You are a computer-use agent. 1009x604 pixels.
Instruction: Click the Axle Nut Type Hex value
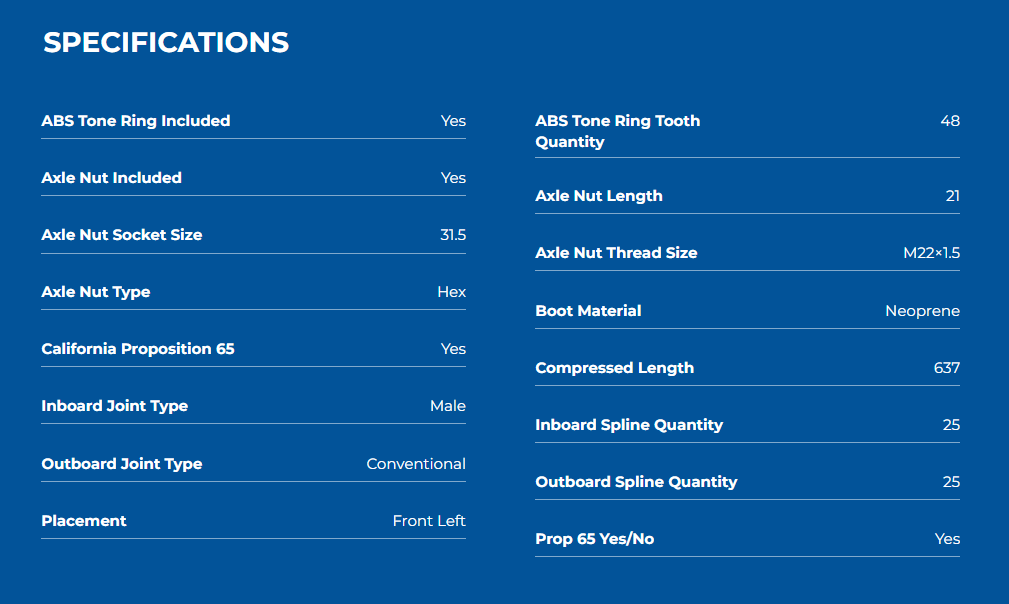pyautogui.click(x=452, y=292)
